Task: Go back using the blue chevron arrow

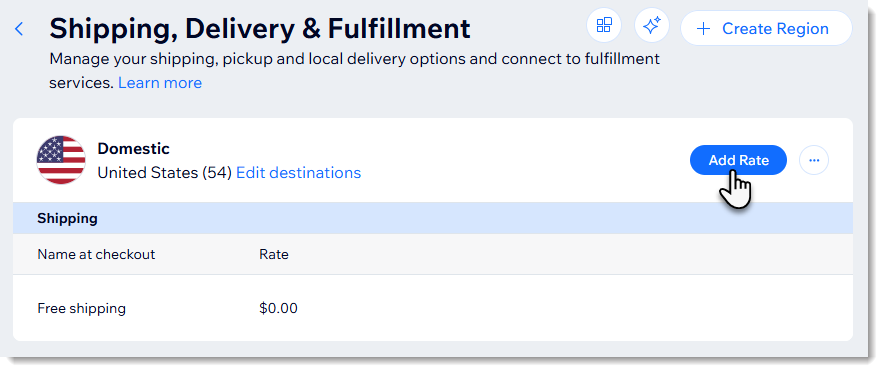Action: (x=19, y=29)
